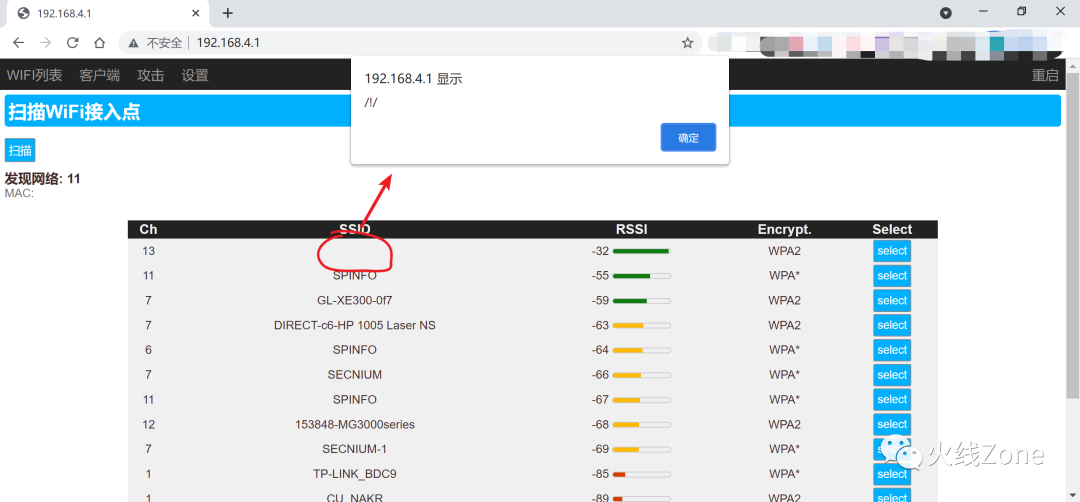Click the GL-XE300-0f7 SSID text
The width and height of the screenshot is (1080, 502).
tap(355, 300)
